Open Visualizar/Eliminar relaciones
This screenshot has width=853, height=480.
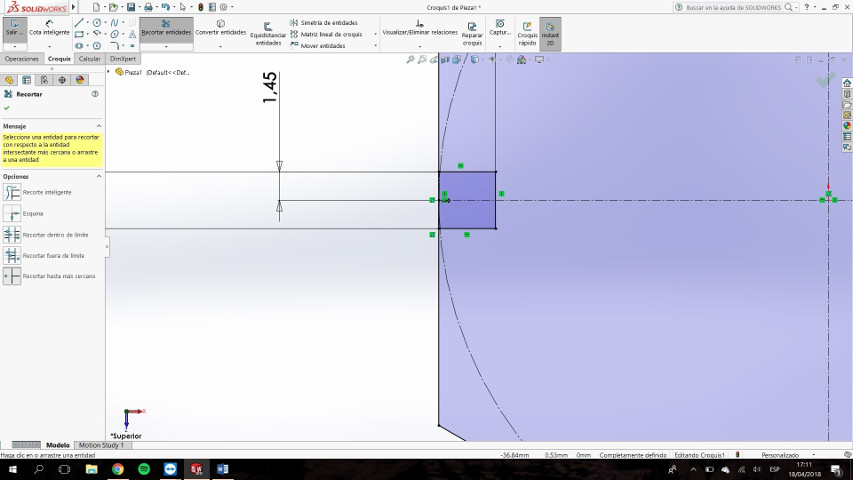[x=419, y=28]
